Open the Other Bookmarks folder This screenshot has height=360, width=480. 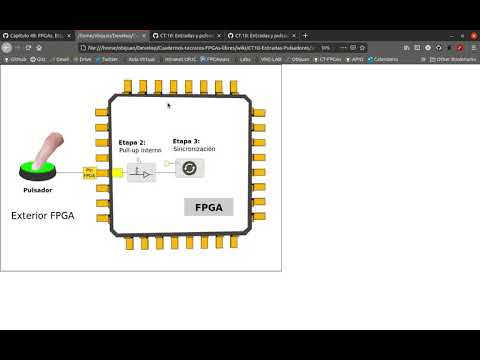click(x=453, y=59)
